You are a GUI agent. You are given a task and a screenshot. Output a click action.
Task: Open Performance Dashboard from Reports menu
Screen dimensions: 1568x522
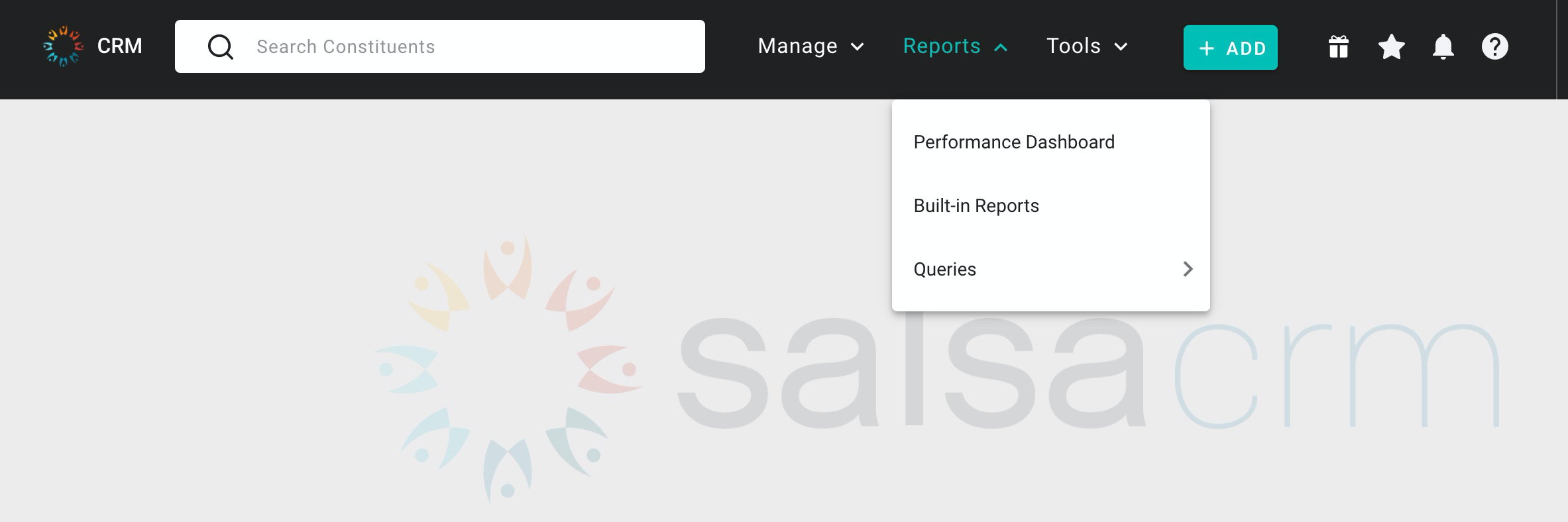pyautogui.click(x=1050, y=142)
